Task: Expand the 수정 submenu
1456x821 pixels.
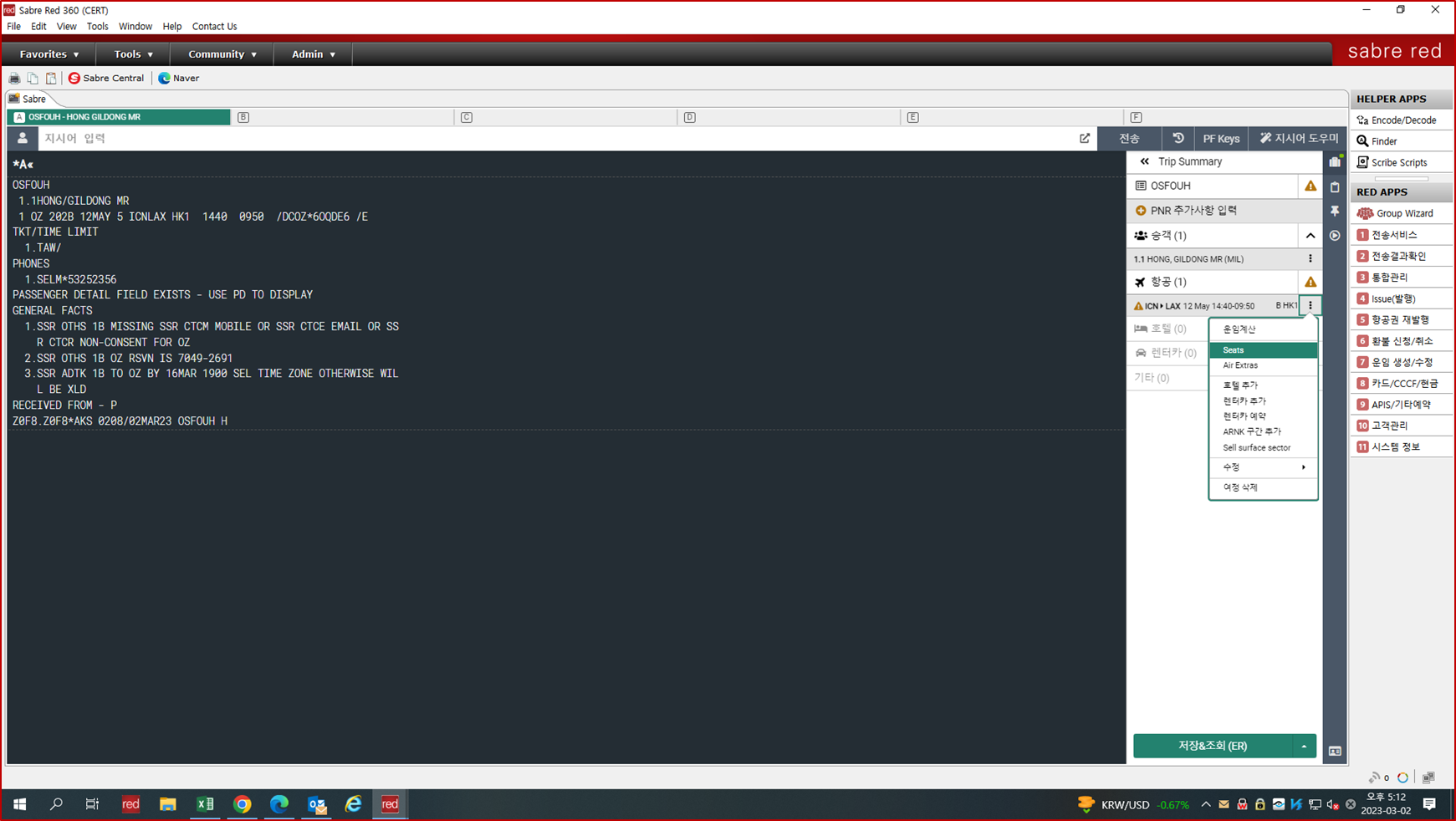Action: (x=1263, y=467)
